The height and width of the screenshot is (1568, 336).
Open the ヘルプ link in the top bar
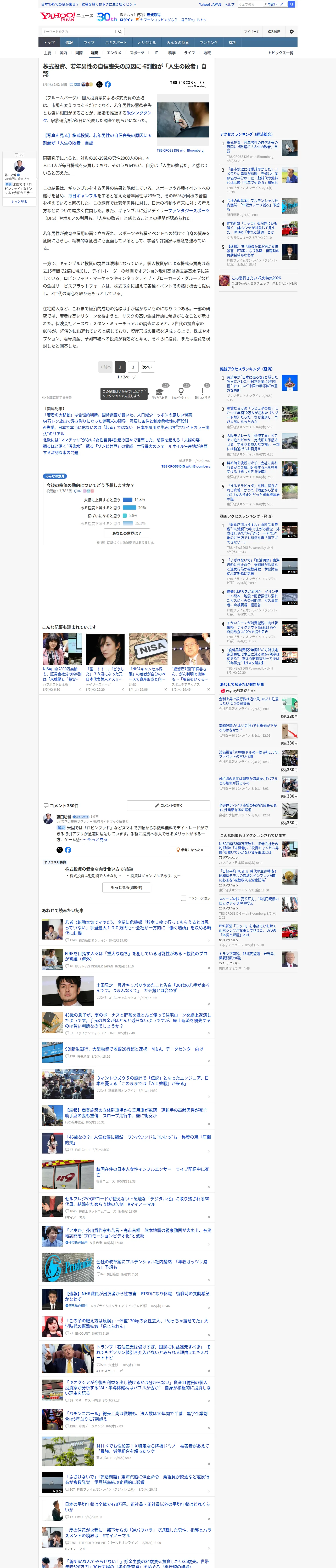pyautogui.click(x=229, y=4)
